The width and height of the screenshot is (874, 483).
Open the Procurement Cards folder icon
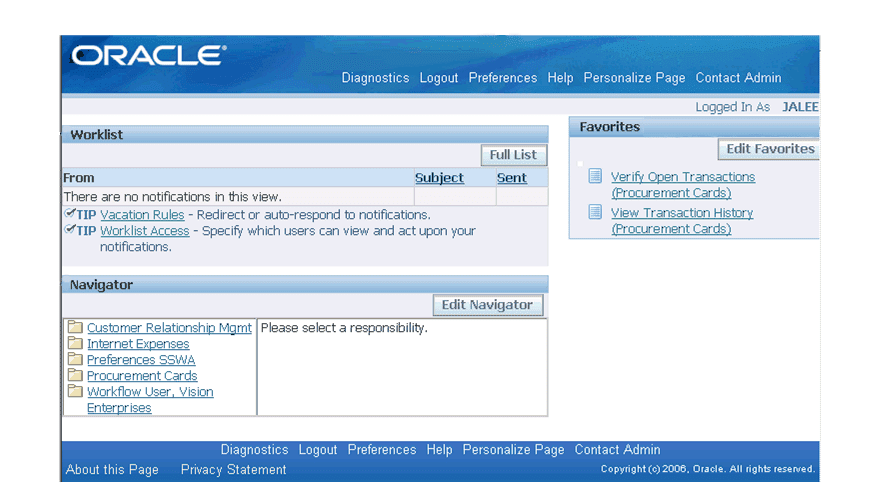(75, 375)
